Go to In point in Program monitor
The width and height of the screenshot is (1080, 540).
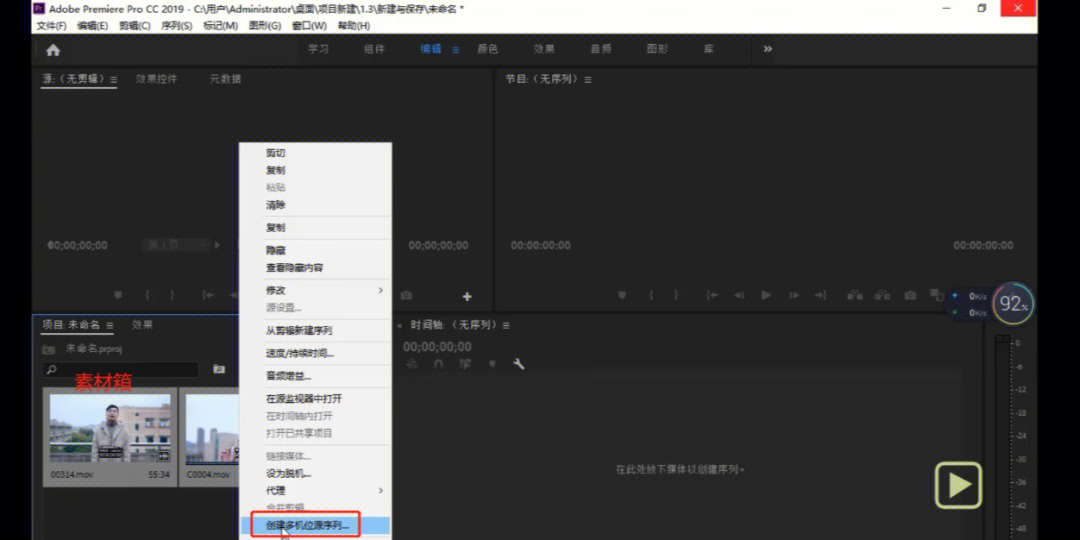pyautogui.click(x=712, y=295)
